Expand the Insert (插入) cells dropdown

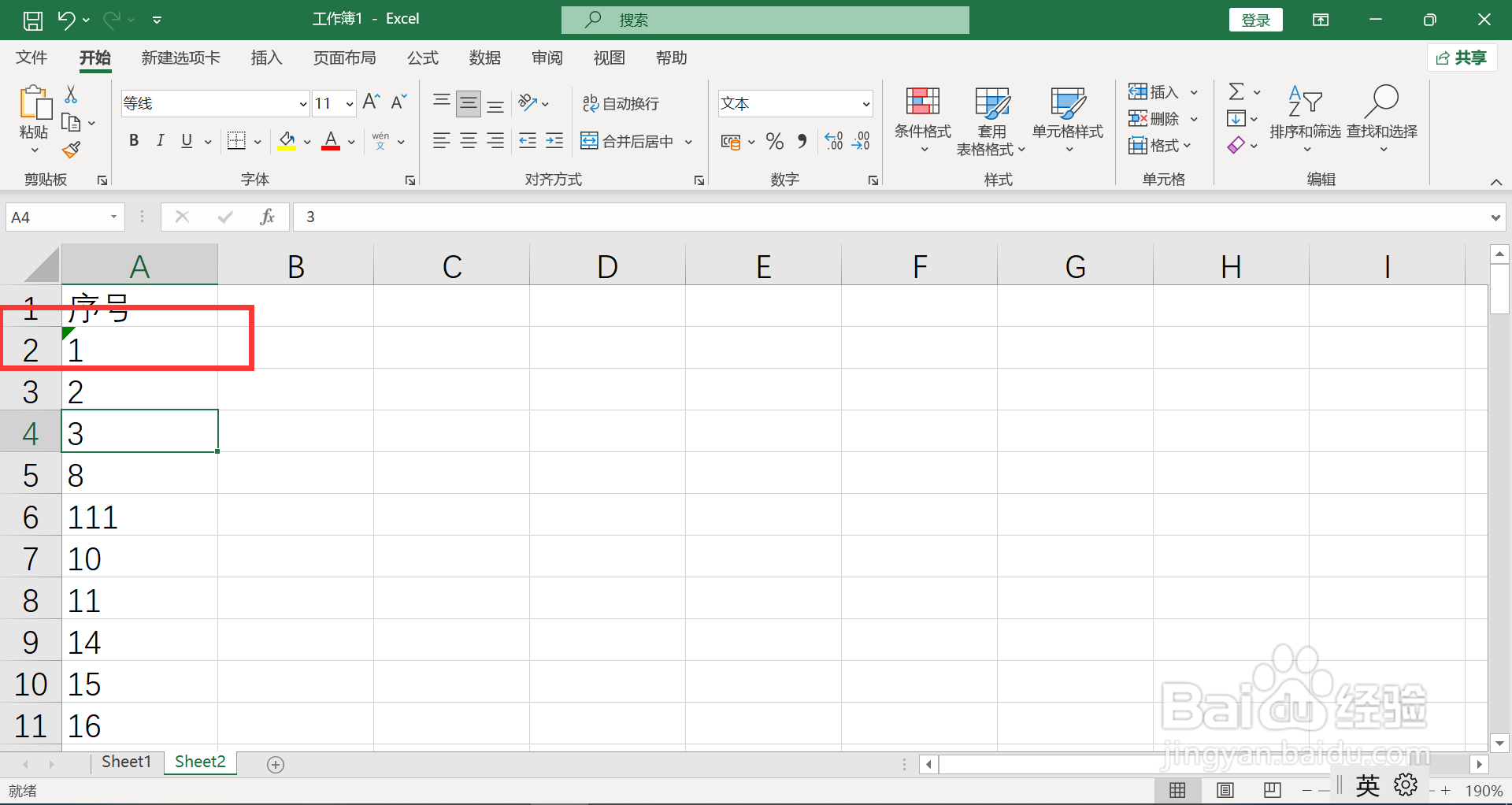point(1194,92)
